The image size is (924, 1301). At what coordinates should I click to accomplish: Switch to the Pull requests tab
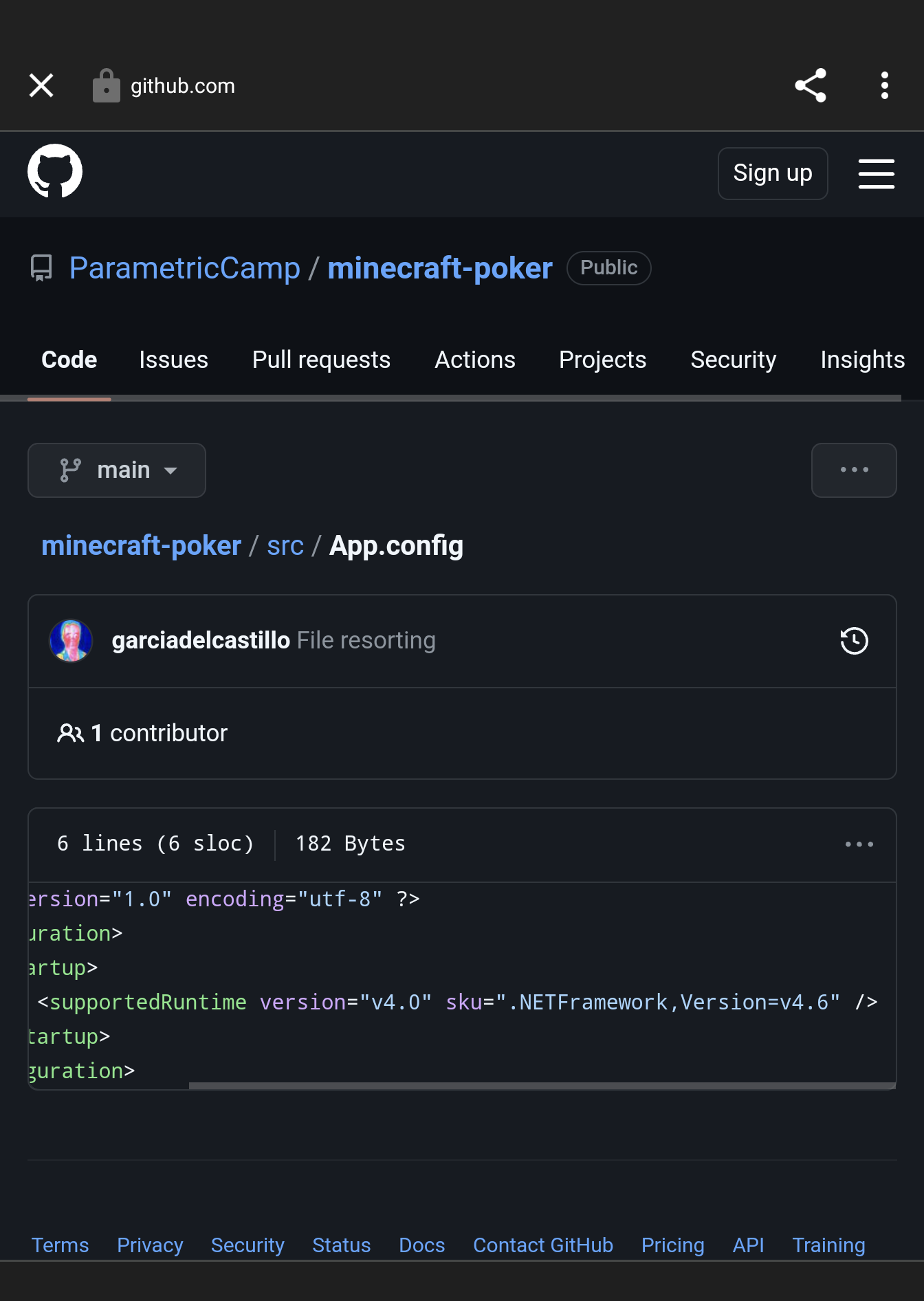321,360
